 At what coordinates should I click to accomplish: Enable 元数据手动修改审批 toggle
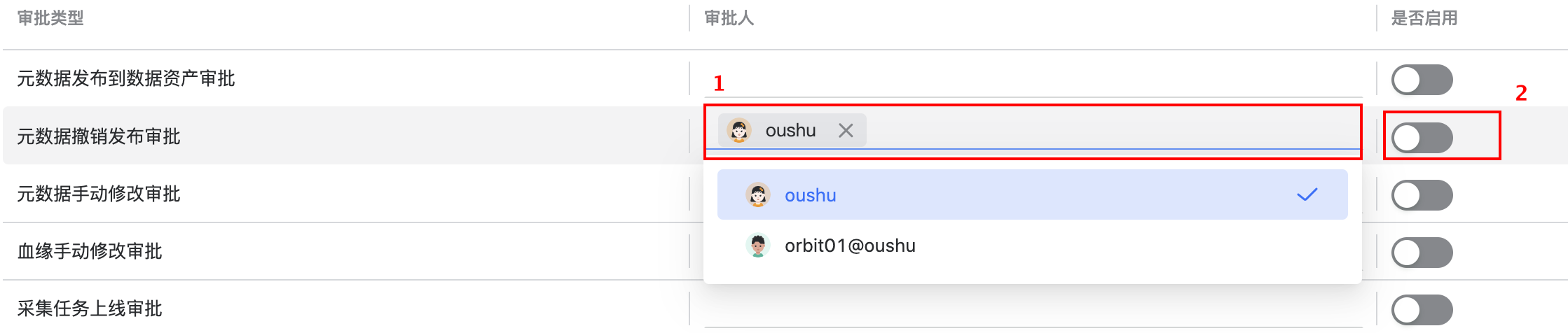coord(1422,195)
